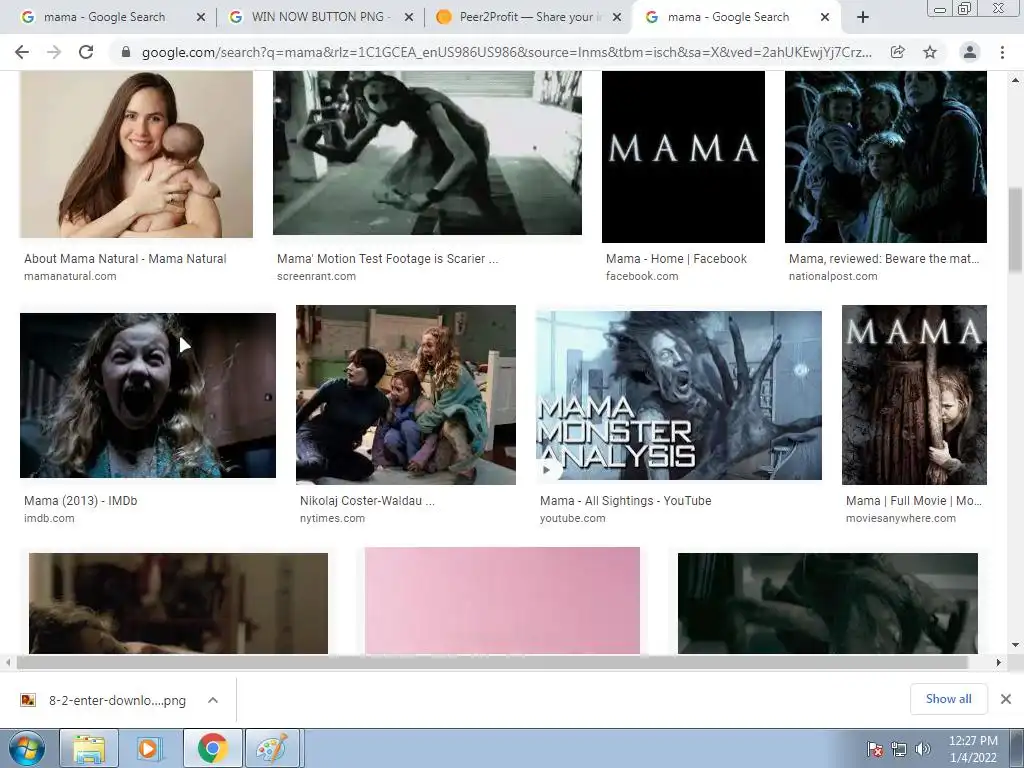Click the vertical scrollbar up arrow
Image resolution: width=1024 pixels, height=768 pixels.
coord(1016,79)
